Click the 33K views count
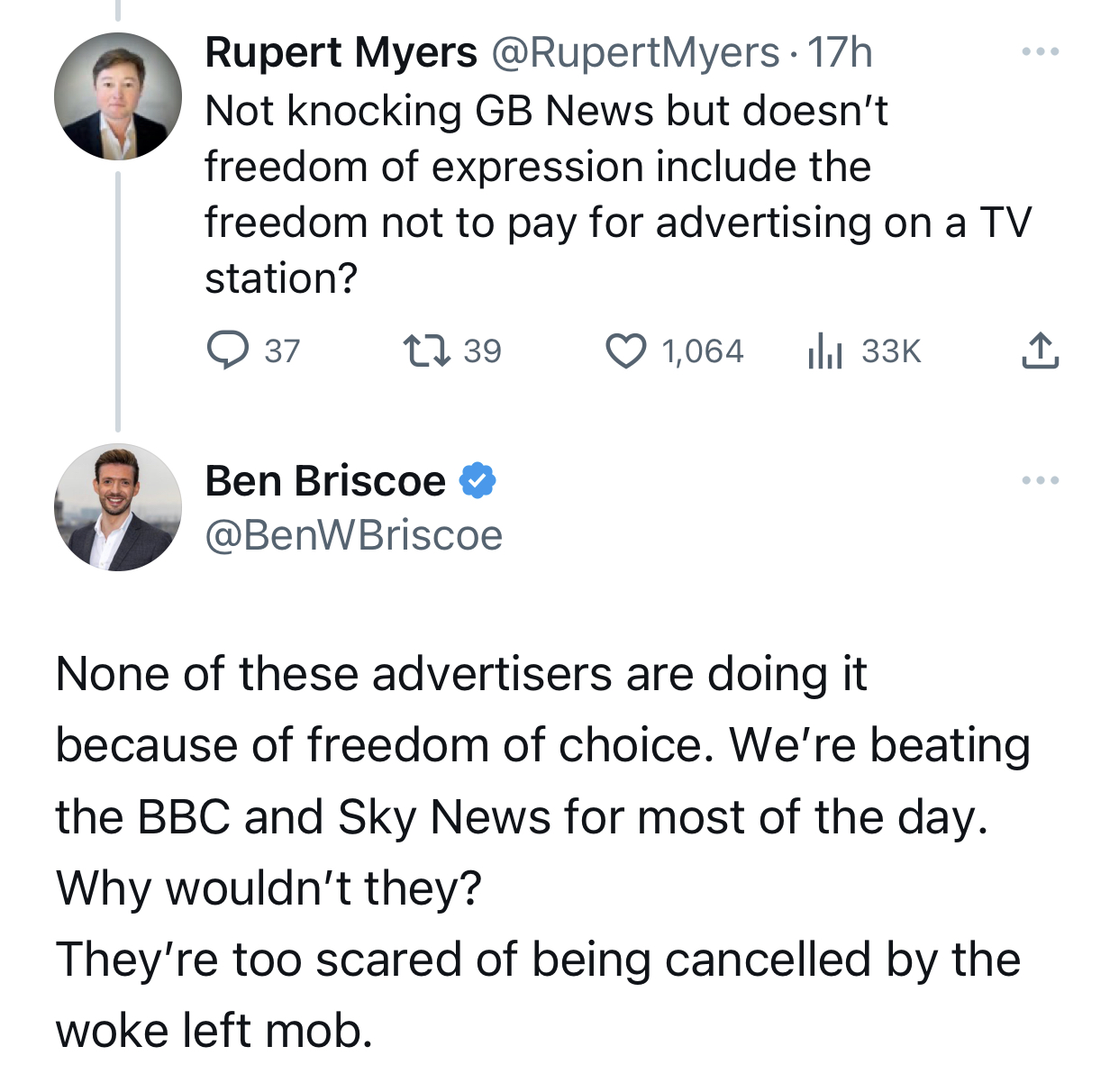The height and width of the screenshot is (1092, 1119). (x=891, y=350)
